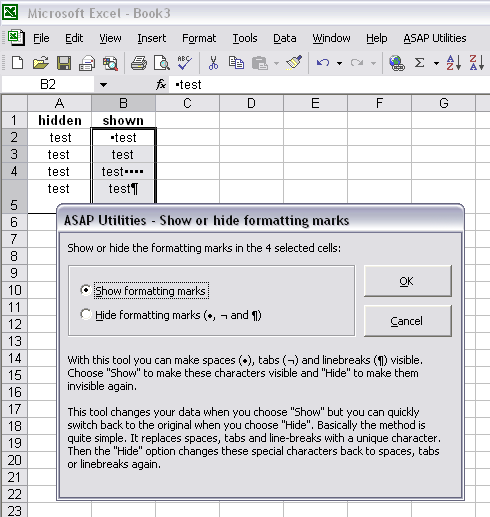This screenshot has height=517, width=490.
Task: Sort descending Z to A icon
Action: [477, 62]
